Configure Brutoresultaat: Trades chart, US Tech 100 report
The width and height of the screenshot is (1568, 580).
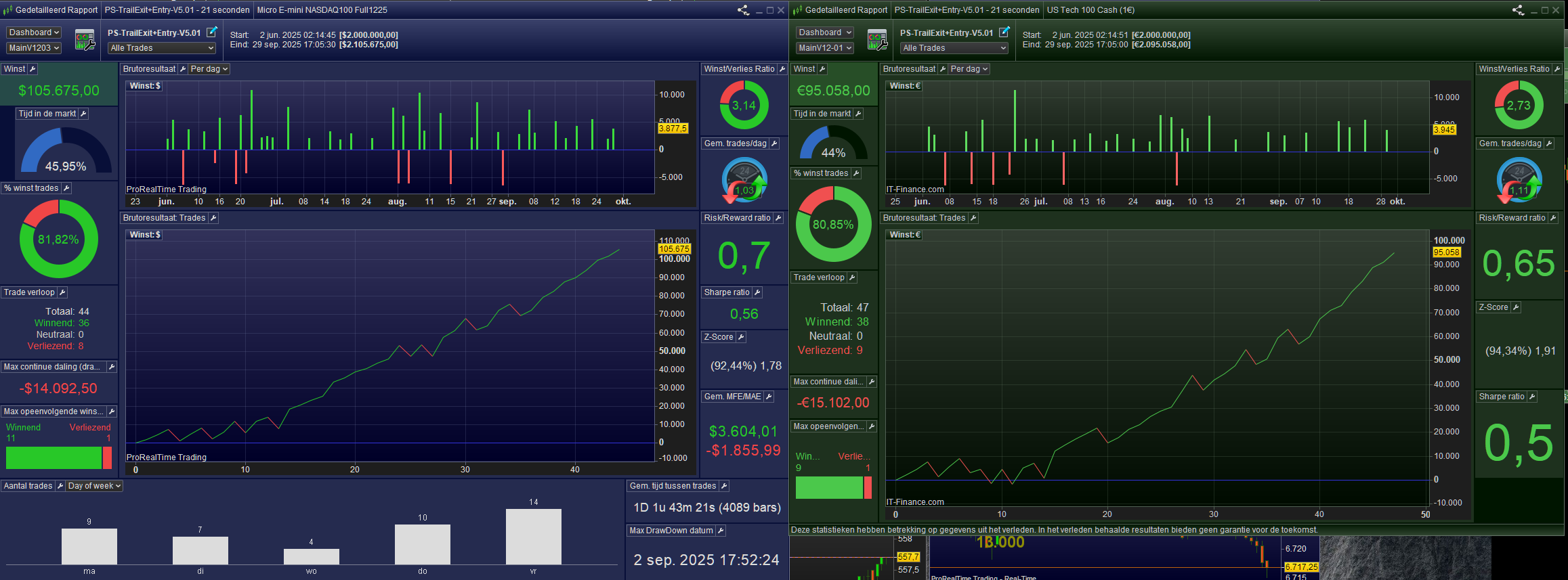point(973,218)
